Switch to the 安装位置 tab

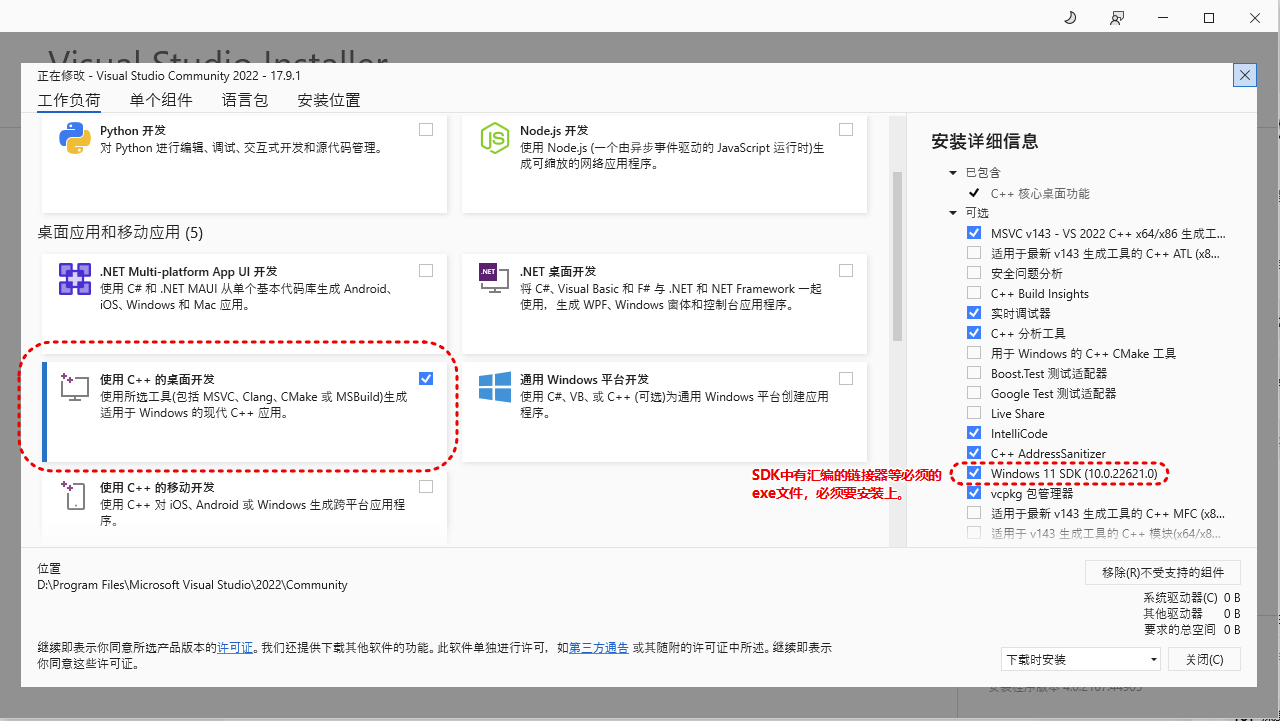click(x=329, y=100)
